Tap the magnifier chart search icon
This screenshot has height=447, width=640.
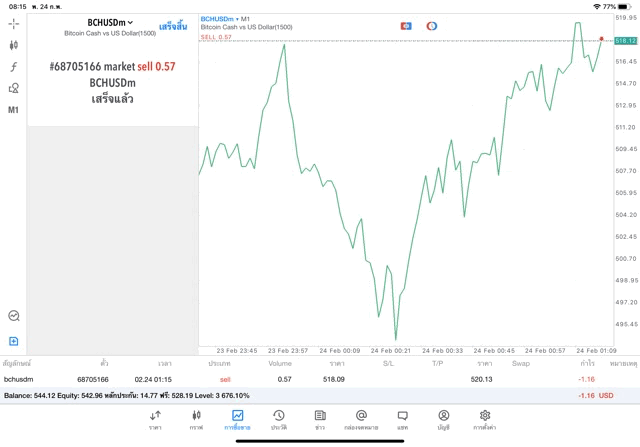click(x=14, y=315)
